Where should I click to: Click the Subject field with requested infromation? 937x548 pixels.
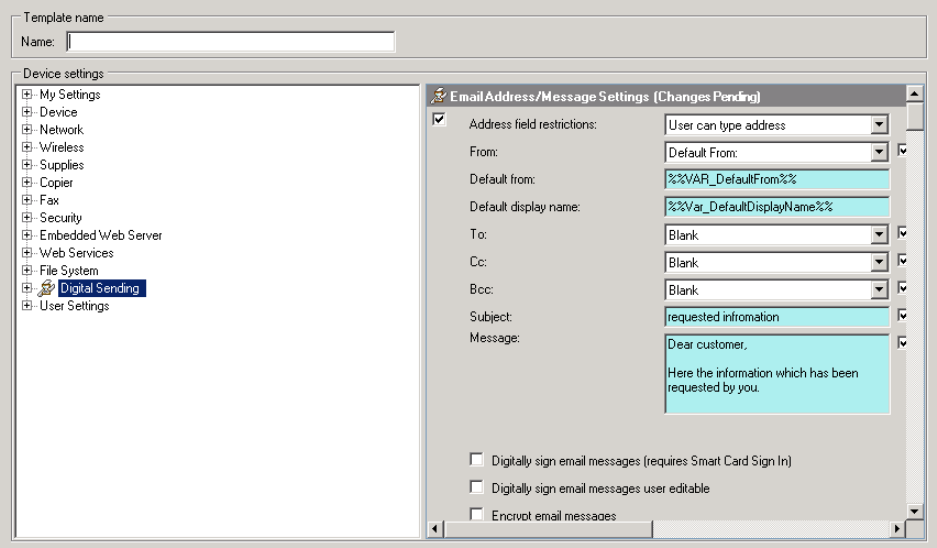pyautogui.click(x=777, y=317)
